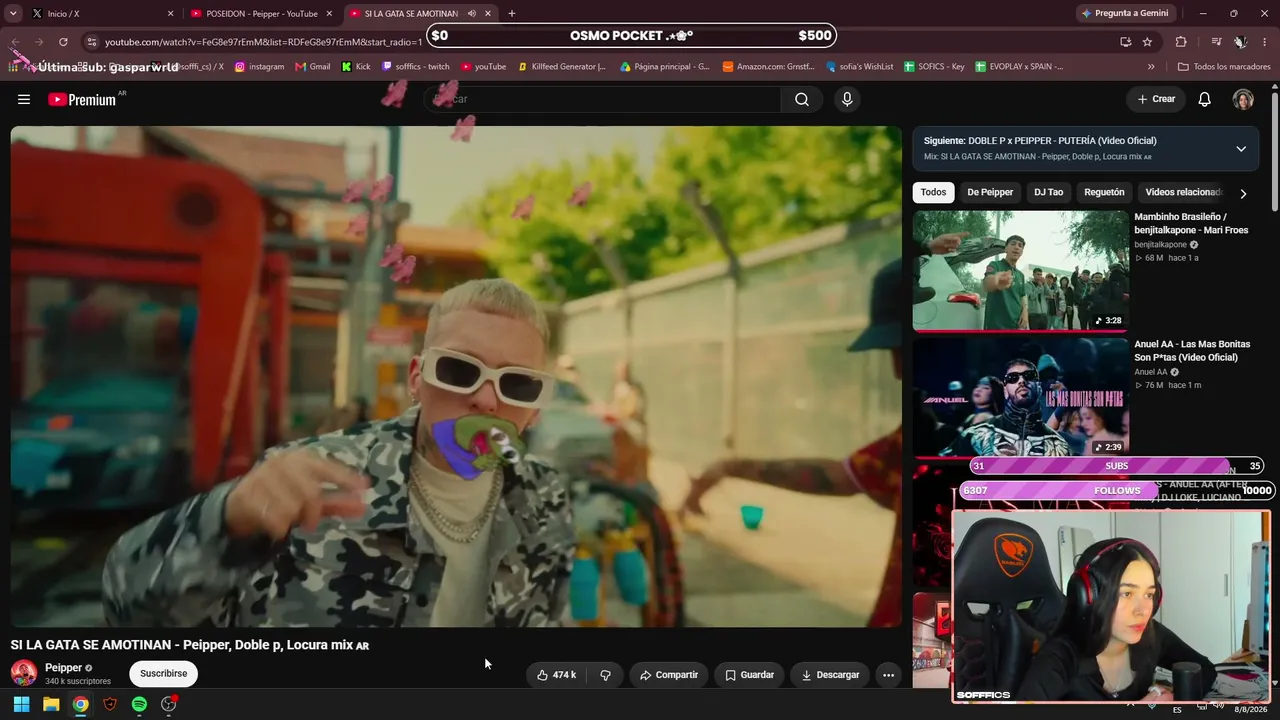Image resolution: width=1280 pixels, height=720 pixels.
Task: Select the Reguetón filter chip
Action: (1104, 192)
